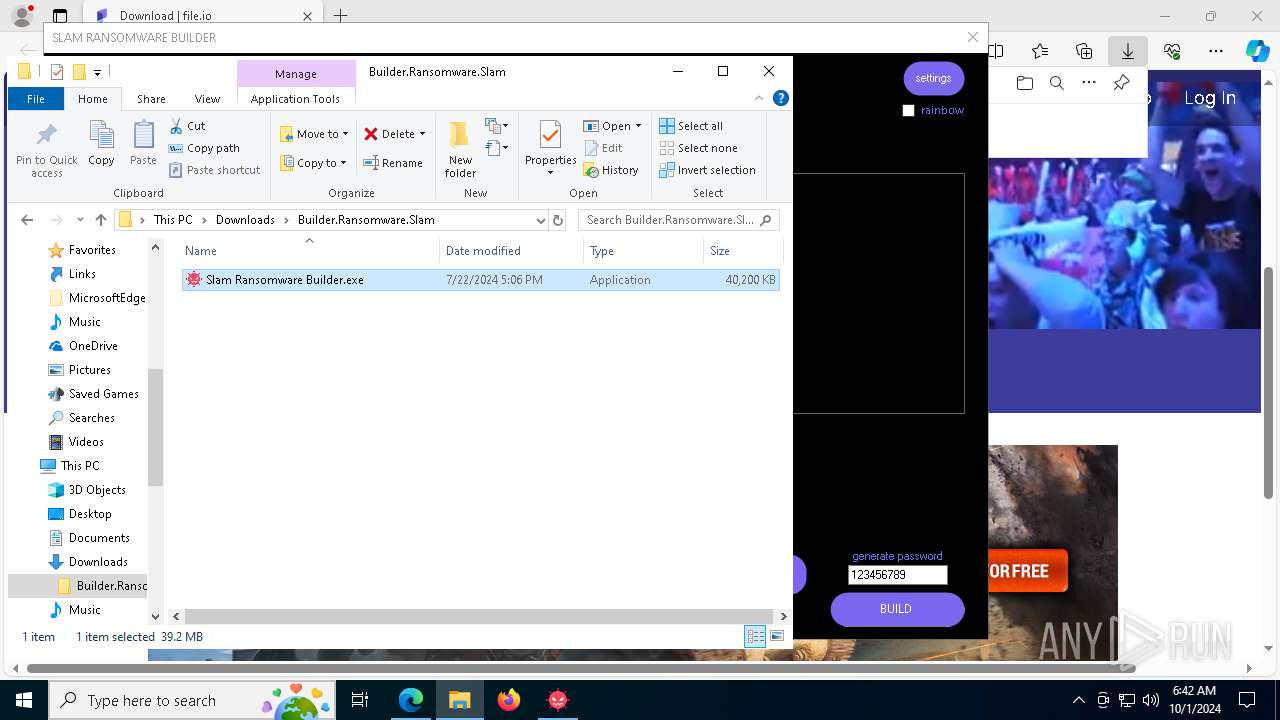Open Documents in navigation tree
The height and width of the screenshot is (720, 1280).
(99, 538)
